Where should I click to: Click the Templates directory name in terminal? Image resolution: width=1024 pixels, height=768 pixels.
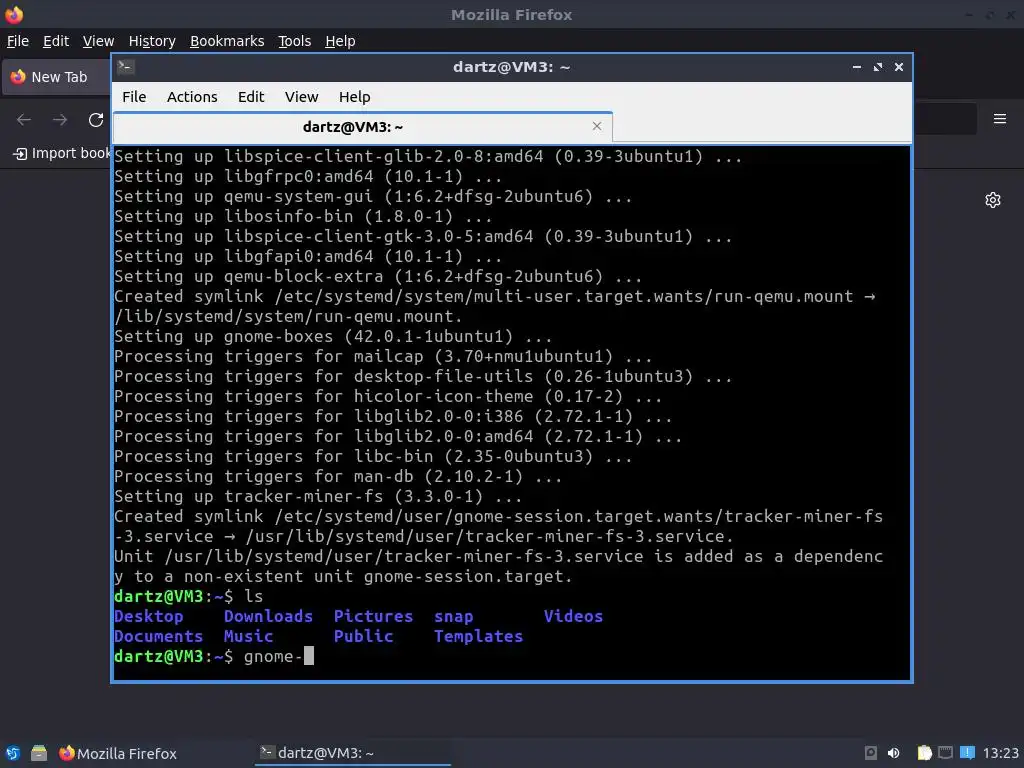point(478,636)
